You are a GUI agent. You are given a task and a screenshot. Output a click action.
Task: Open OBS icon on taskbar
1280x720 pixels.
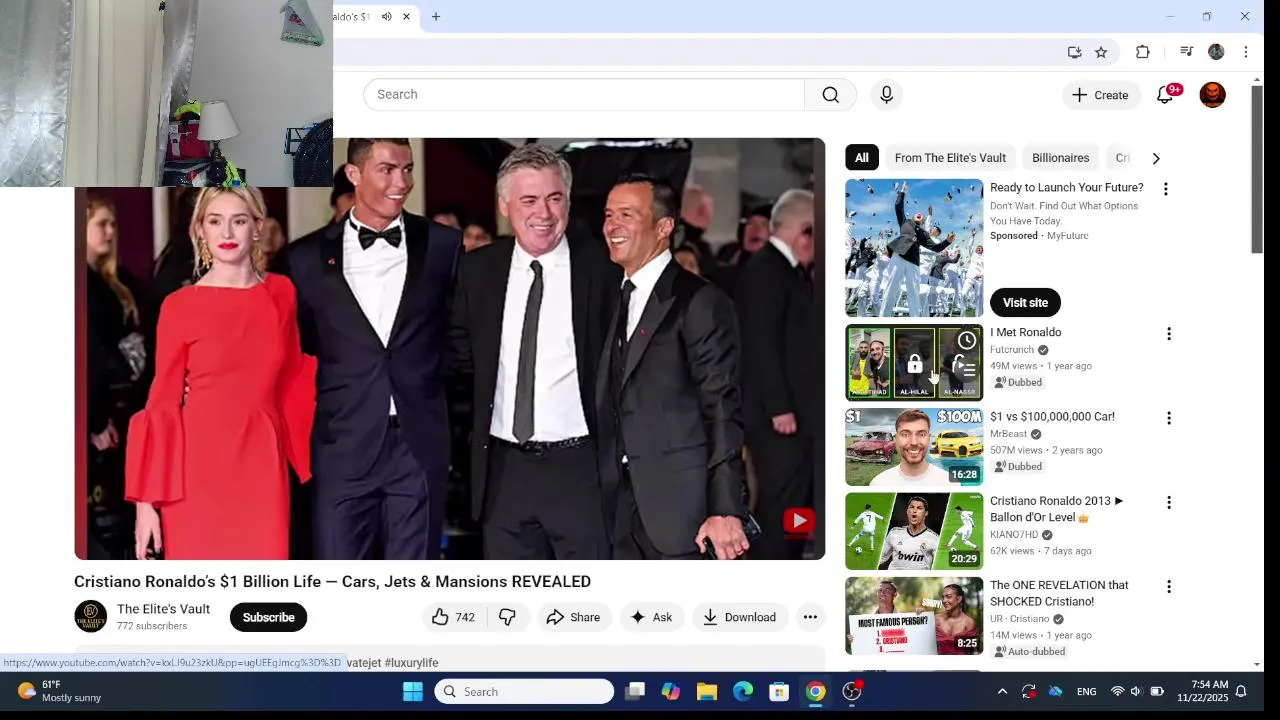coord(852,692)
